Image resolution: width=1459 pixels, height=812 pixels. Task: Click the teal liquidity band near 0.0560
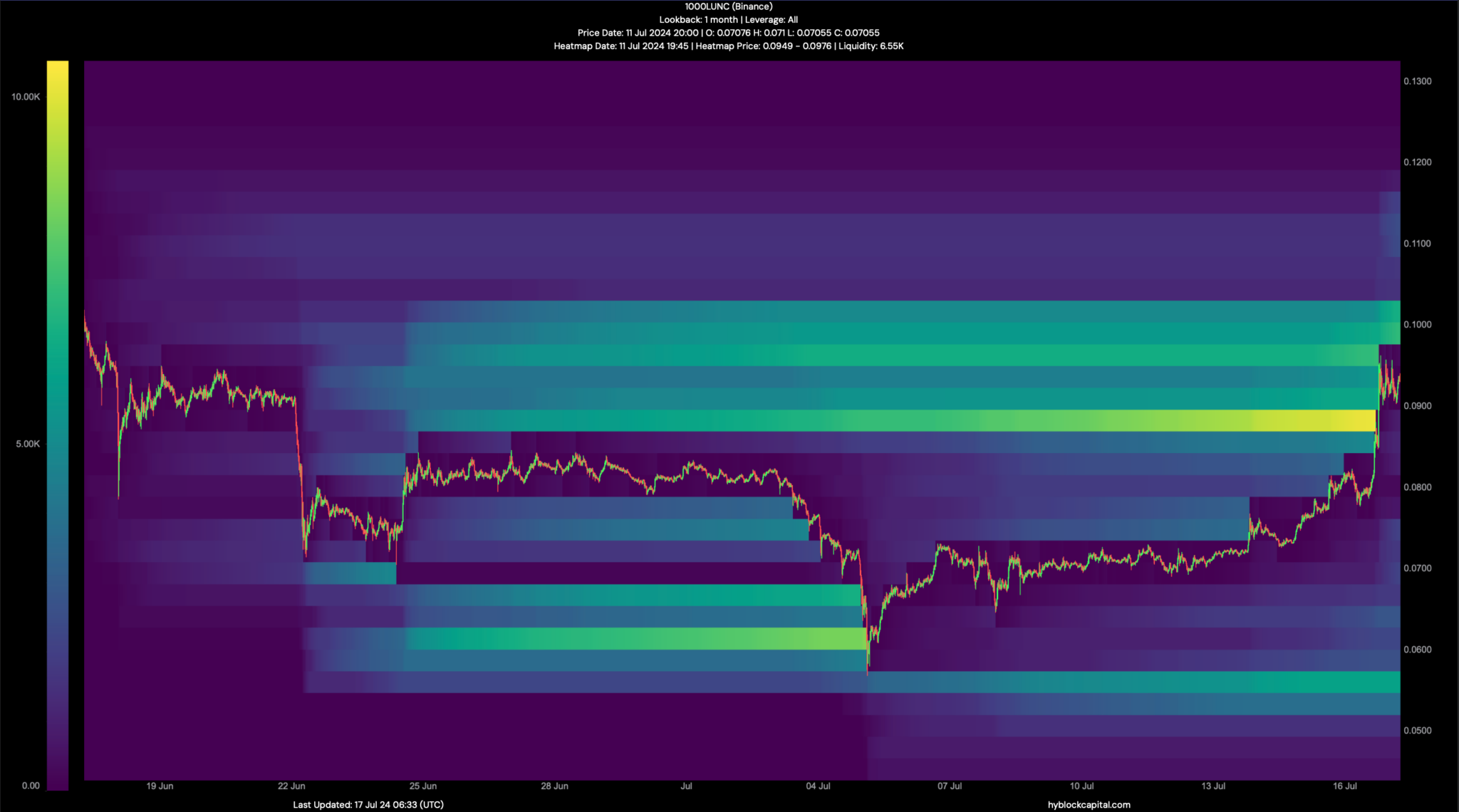click(x=1133, y=682)
